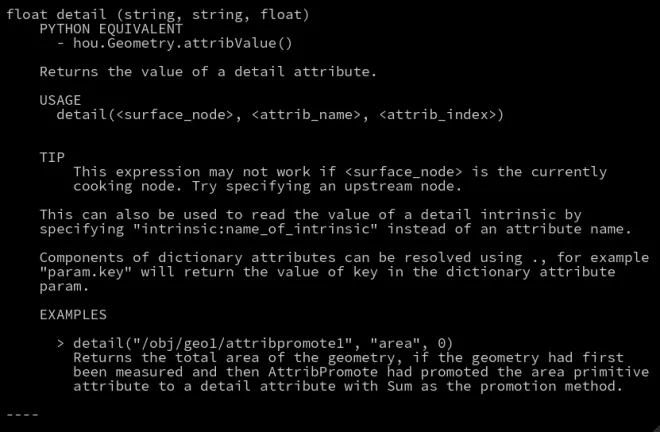The width and height of the screenshot is (660, 432).
Task: Click 'Returns the value of a detail attribute' sentence
Action: tap(208, 72)
